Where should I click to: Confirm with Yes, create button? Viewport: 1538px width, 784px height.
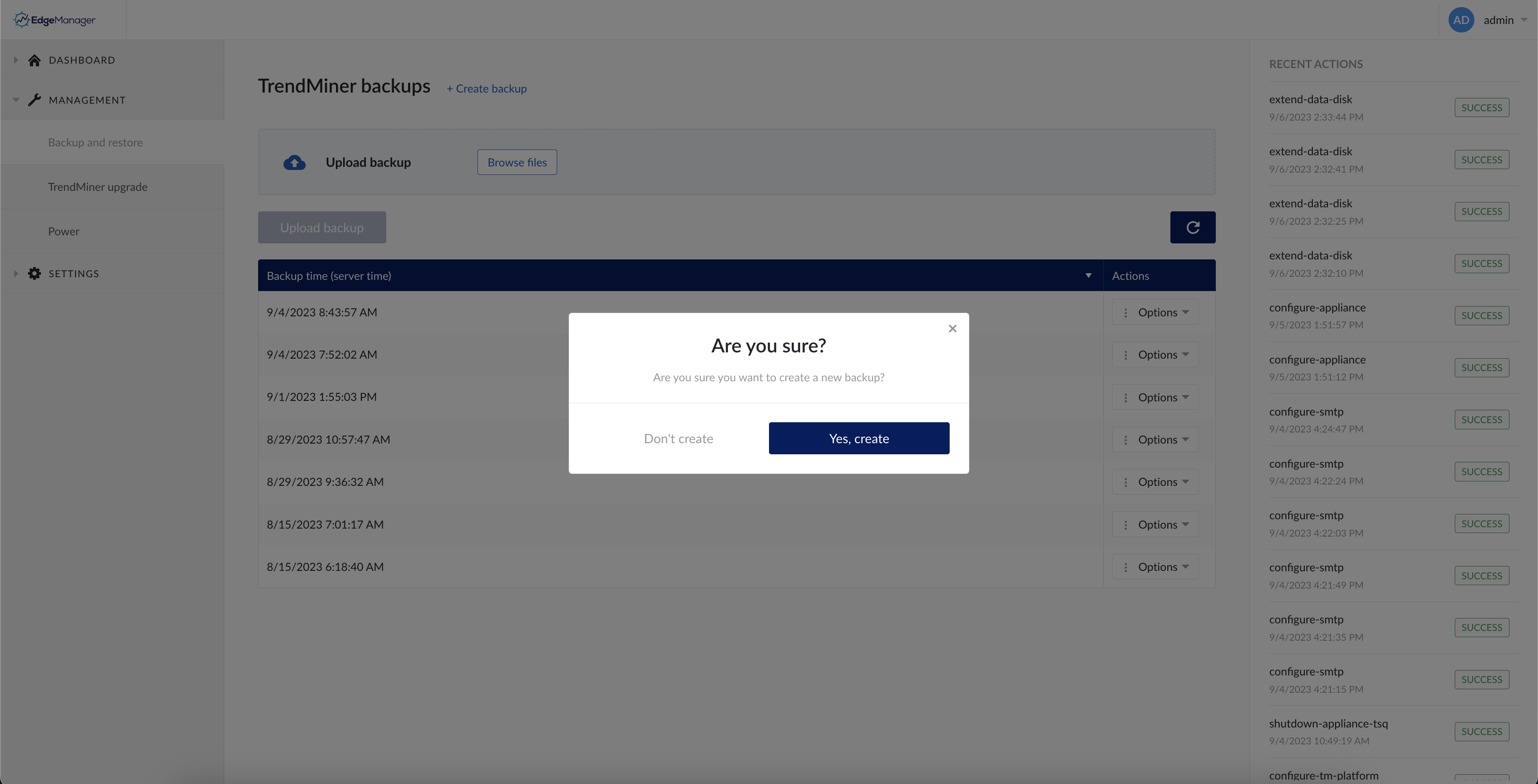pos(858,438)
